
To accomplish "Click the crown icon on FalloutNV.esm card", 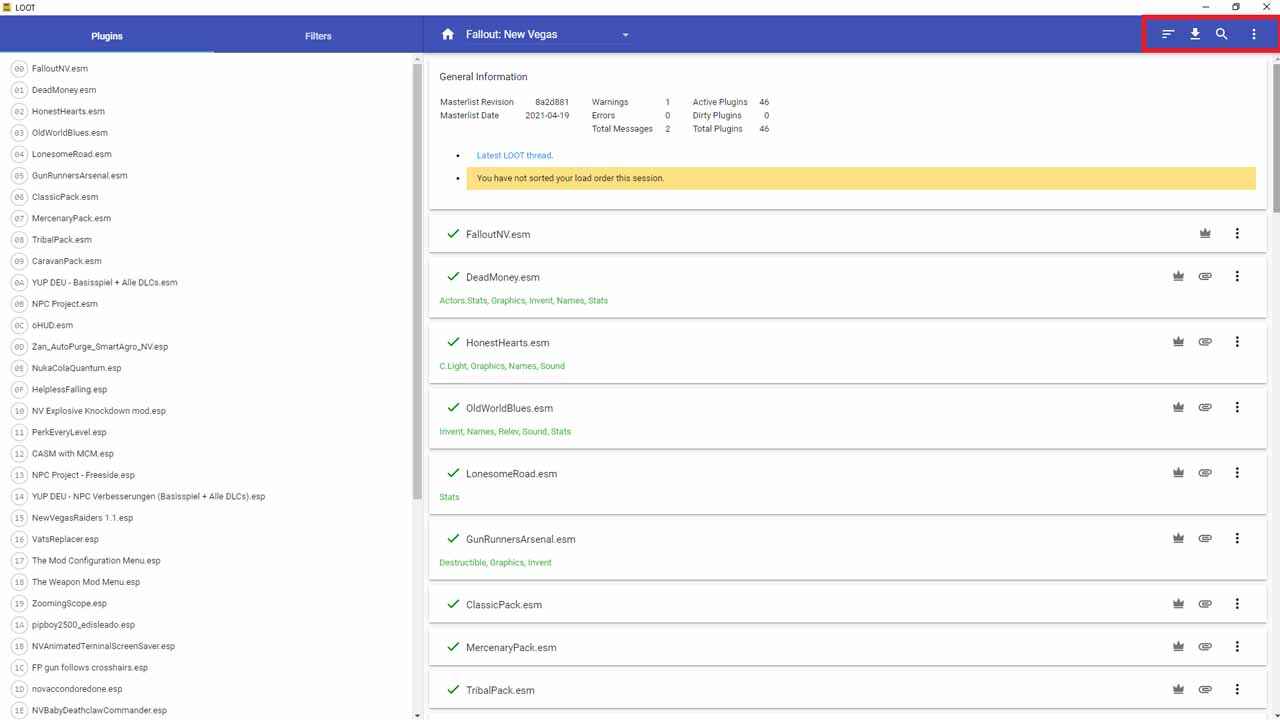I will click(x=1205, y=234).
